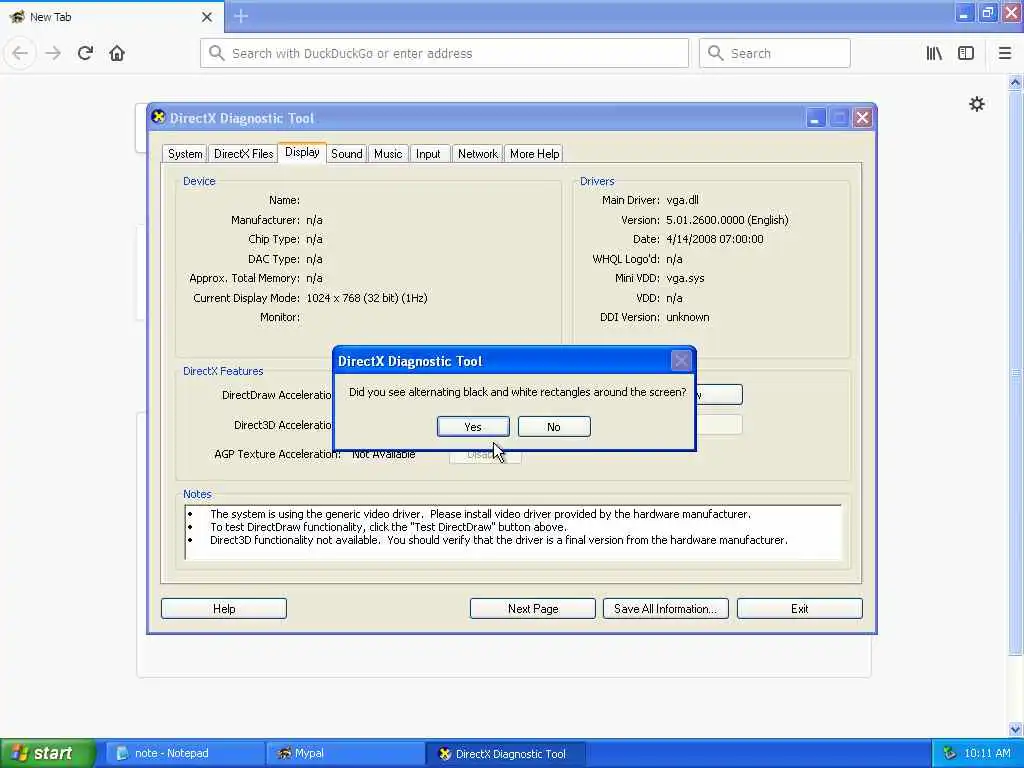The width and height of the screenshot is (1024, 768).
Task: Close the DirectX Diagnostic Tool window
Action: pos(862,118)
